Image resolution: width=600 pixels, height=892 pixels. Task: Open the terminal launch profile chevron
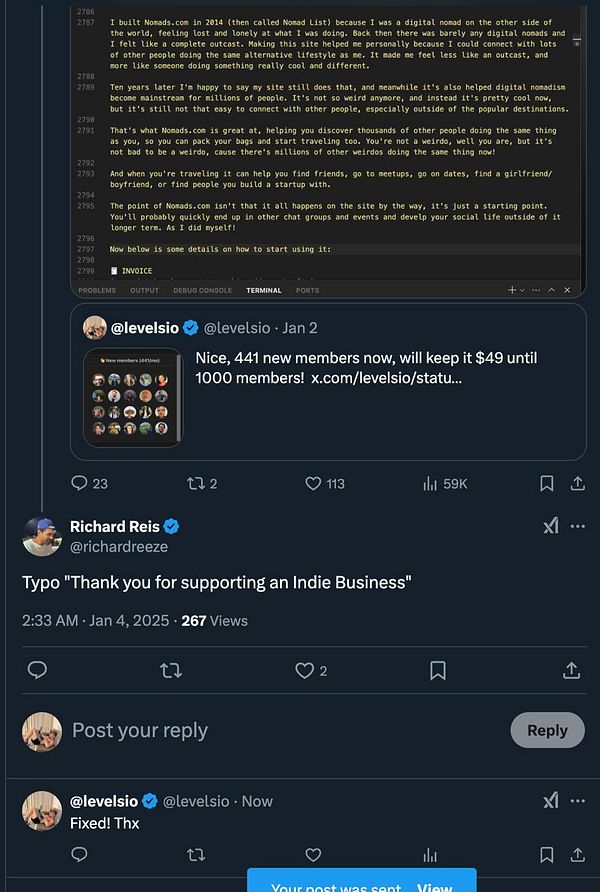click(521, 290)
